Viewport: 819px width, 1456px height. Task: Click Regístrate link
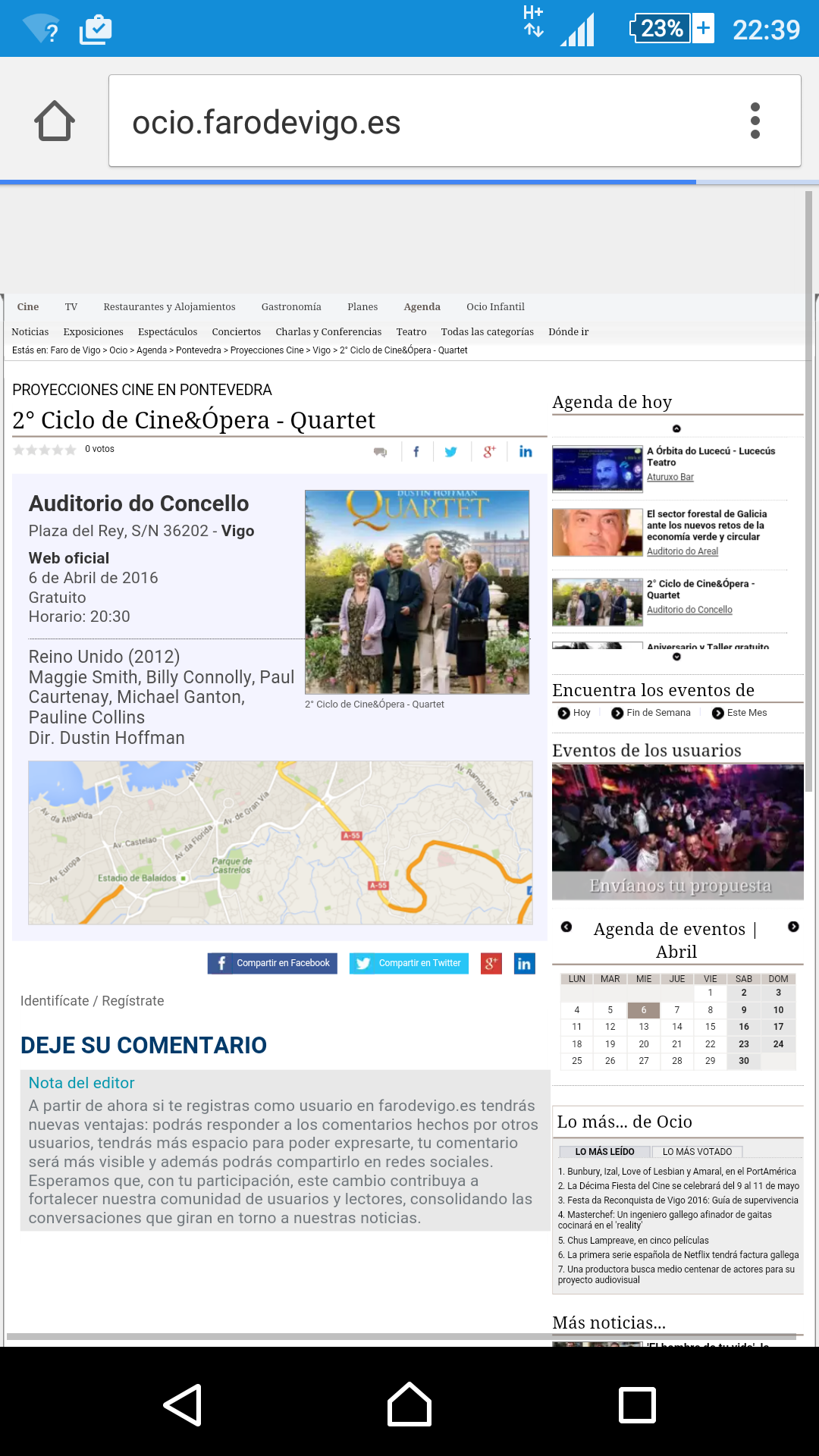[x=133, y=1001]
